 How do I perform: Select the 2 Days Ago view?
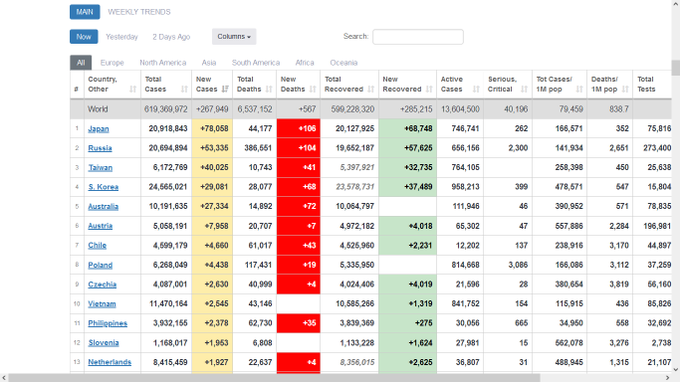171,37
